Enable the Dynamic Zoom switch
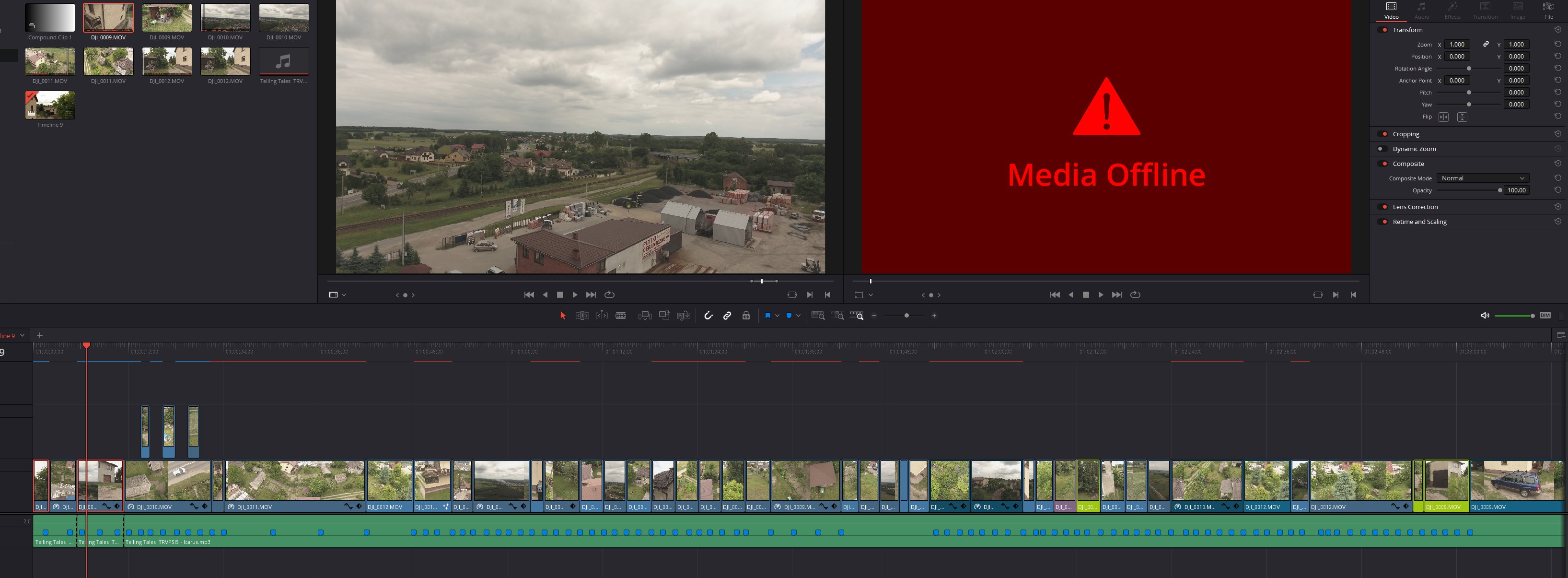Viewport: 1568px width, 578px height. (x=1383, y=149)
